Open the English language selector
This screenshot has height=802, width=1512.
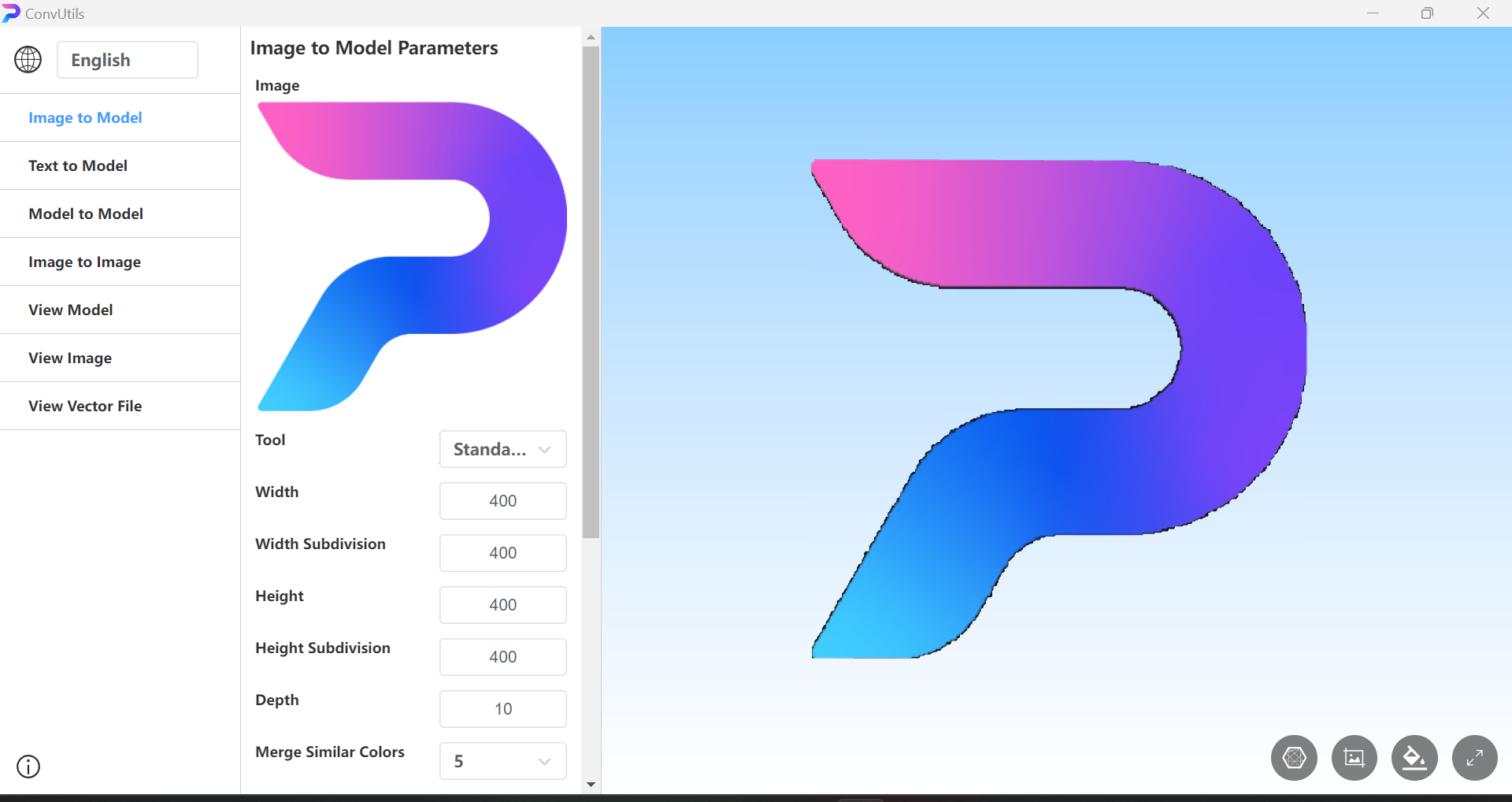tap(127, 60)
